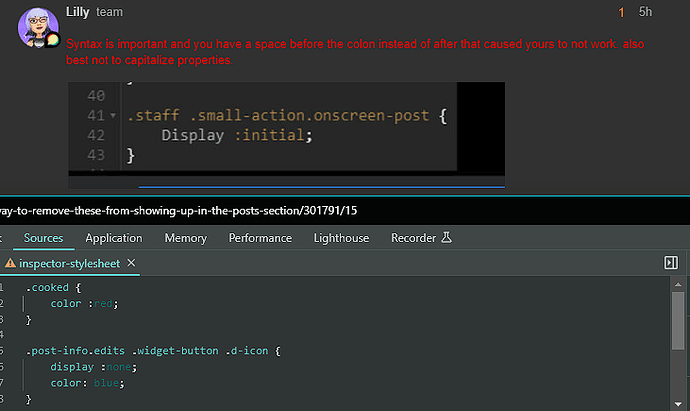
Task: Collapse code block at line 41 arrow
Action: click(x=113, y=116)
